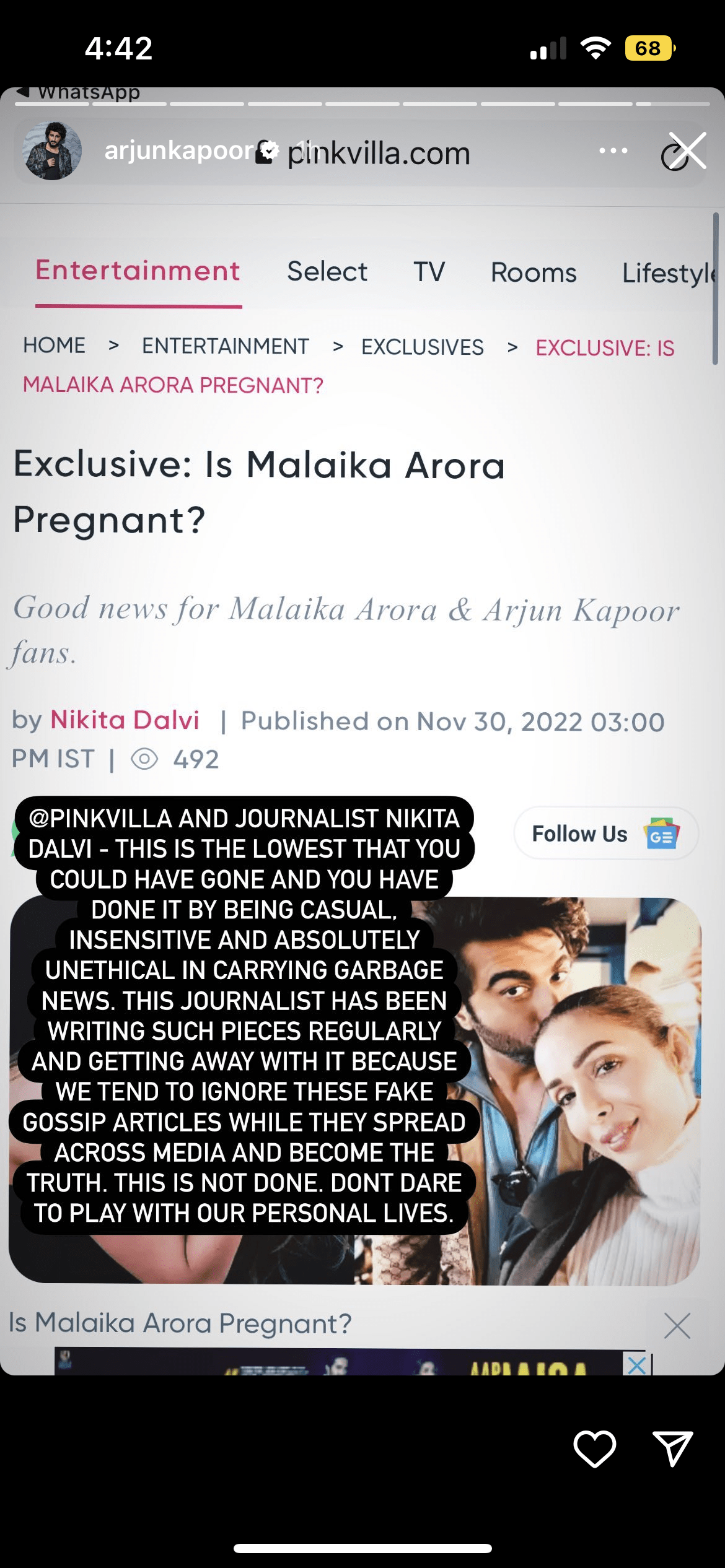This screenshot has width=725, height=1568.
Task: Dismiss the bottom ad with the X icon
Action: click(x=677, y=1326)
